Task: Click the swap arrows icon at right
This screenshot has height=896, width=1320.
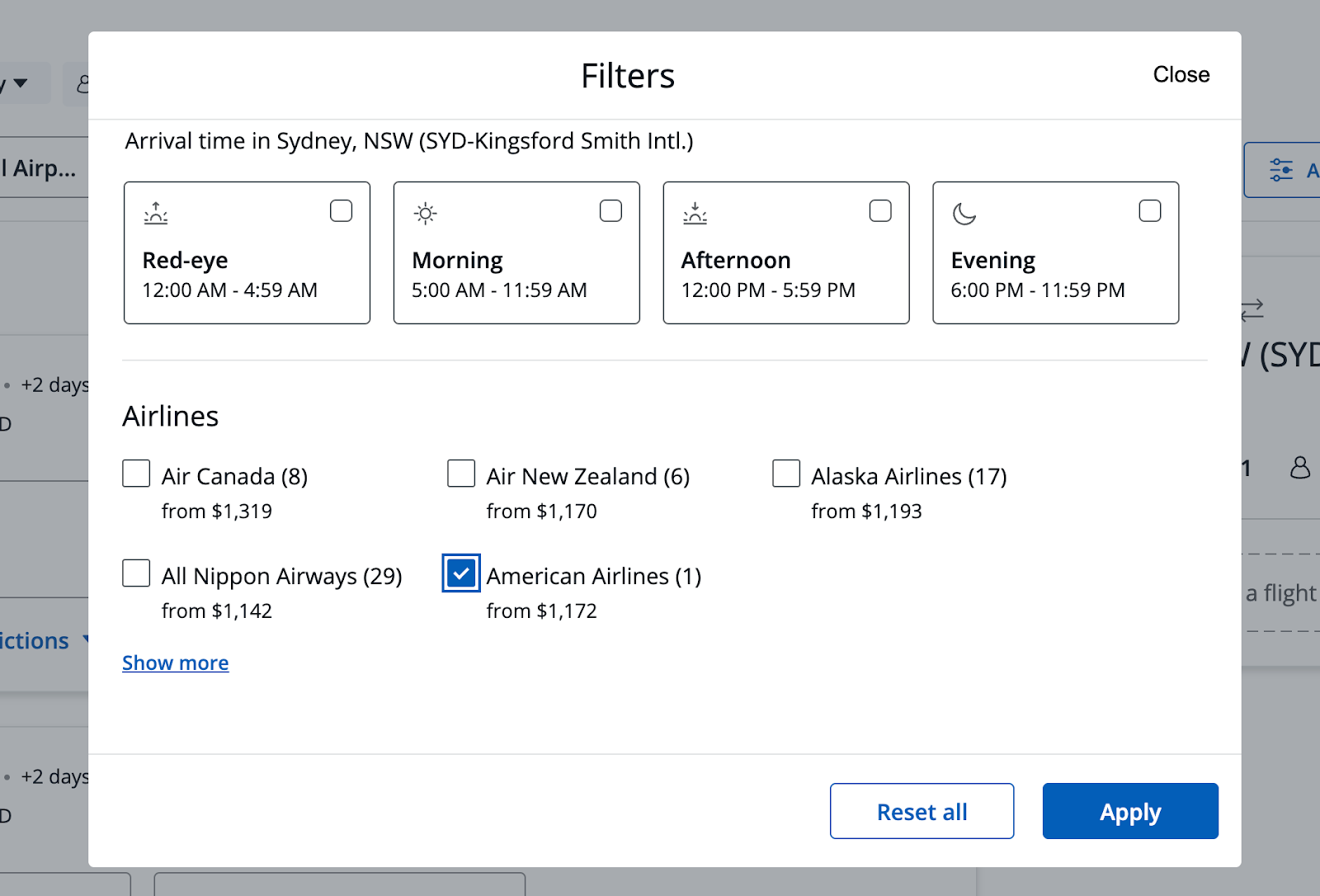Action: pyautogui.click(x=1252, y=310)
